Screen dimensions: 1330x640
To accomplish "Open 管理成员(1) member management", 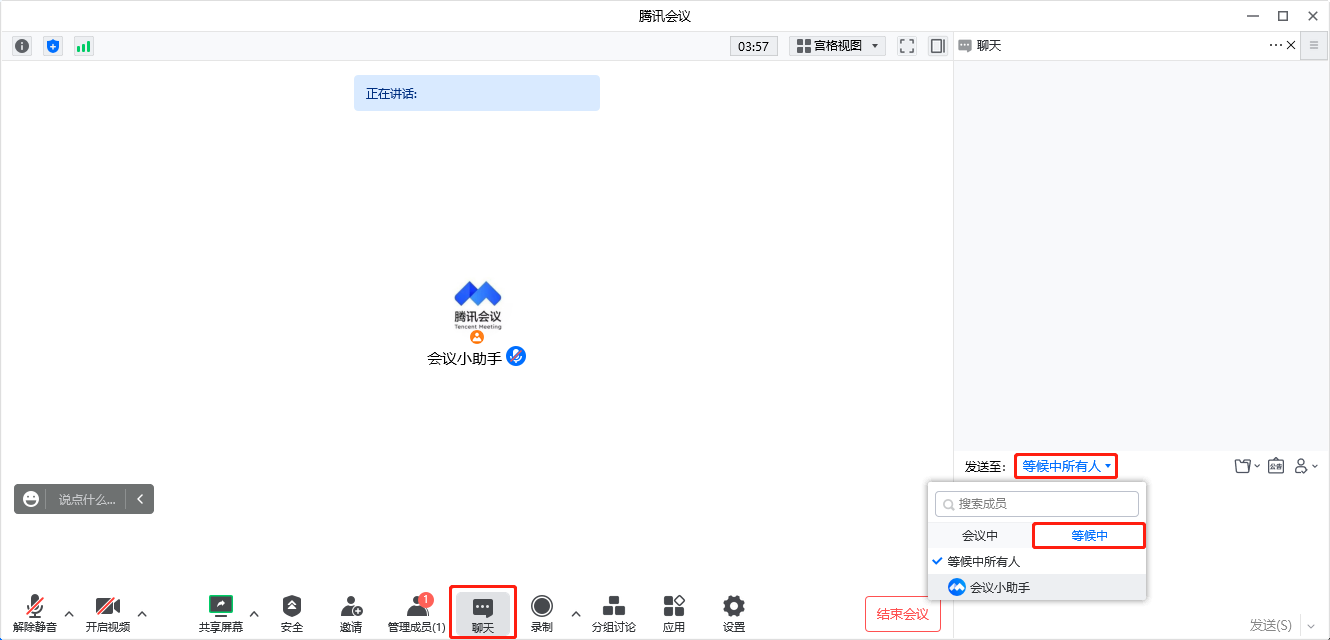I will 417,614.
